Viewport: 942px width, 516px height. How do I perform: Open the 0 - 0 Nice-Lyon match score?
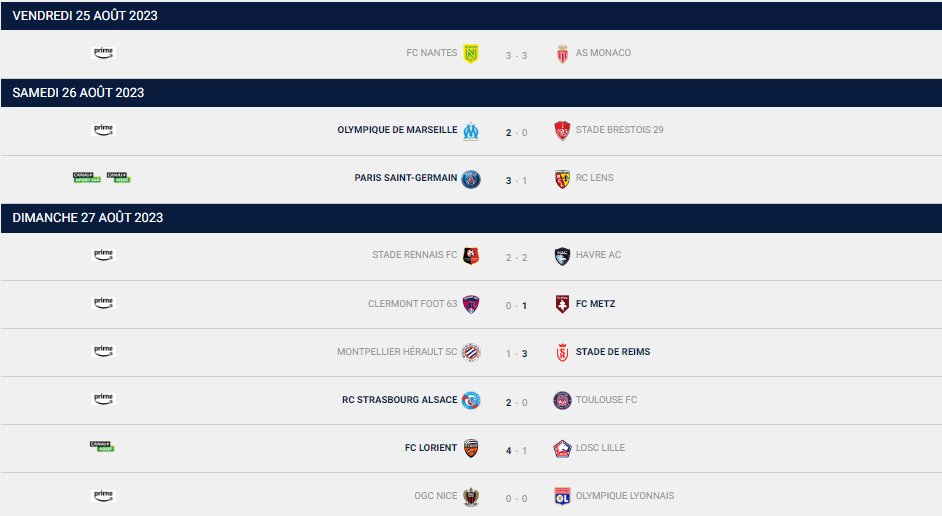click(x=516, y=497)
